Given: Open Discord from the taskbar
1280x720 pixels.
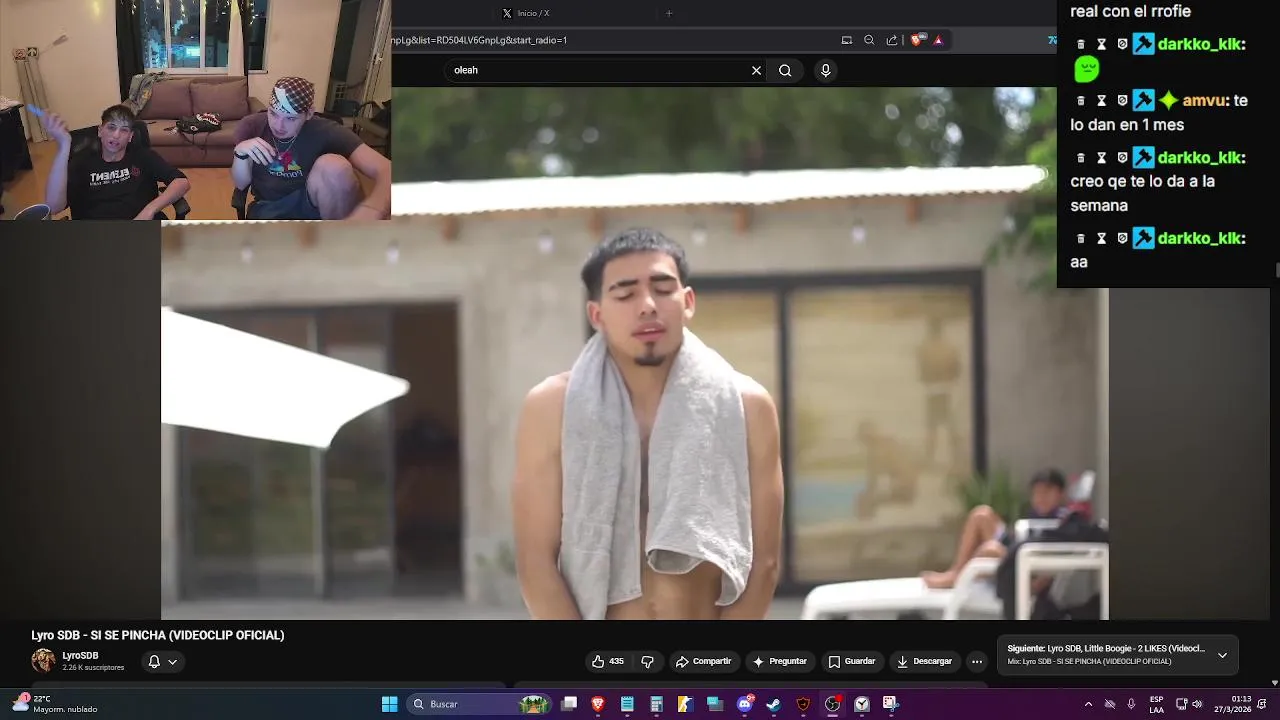Looking at the screenshot, I should [744, 704].
